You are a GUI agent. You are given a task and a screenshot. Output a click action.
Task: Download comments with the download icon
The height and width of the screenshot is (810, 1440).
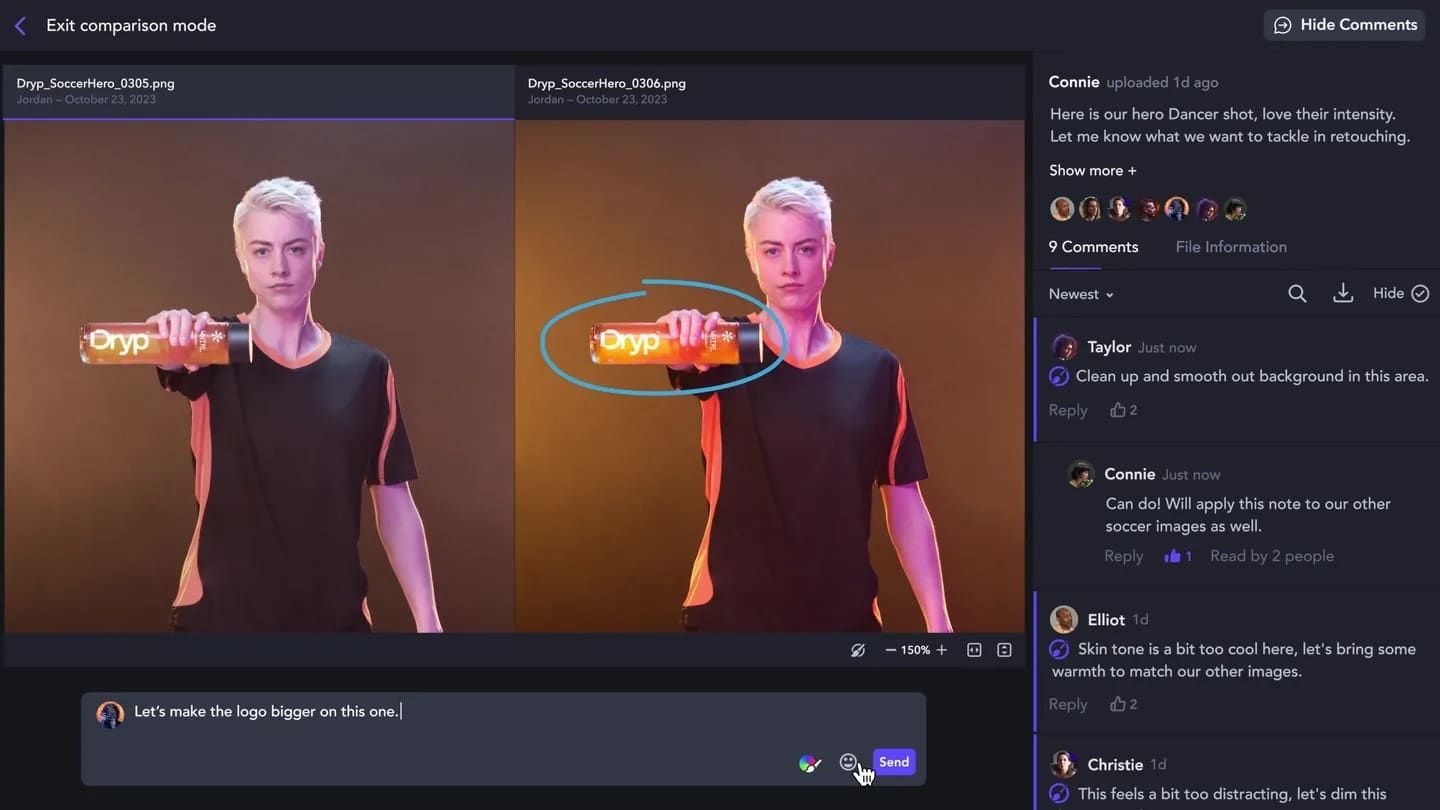[1343, 293]
